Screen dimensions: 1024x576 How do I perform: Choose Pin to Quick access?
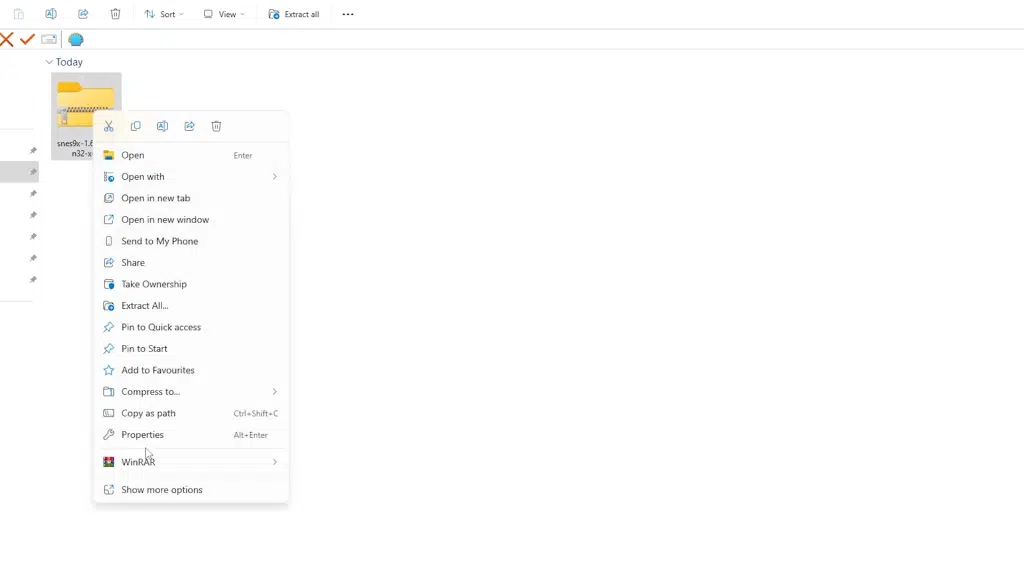(191, 327)
